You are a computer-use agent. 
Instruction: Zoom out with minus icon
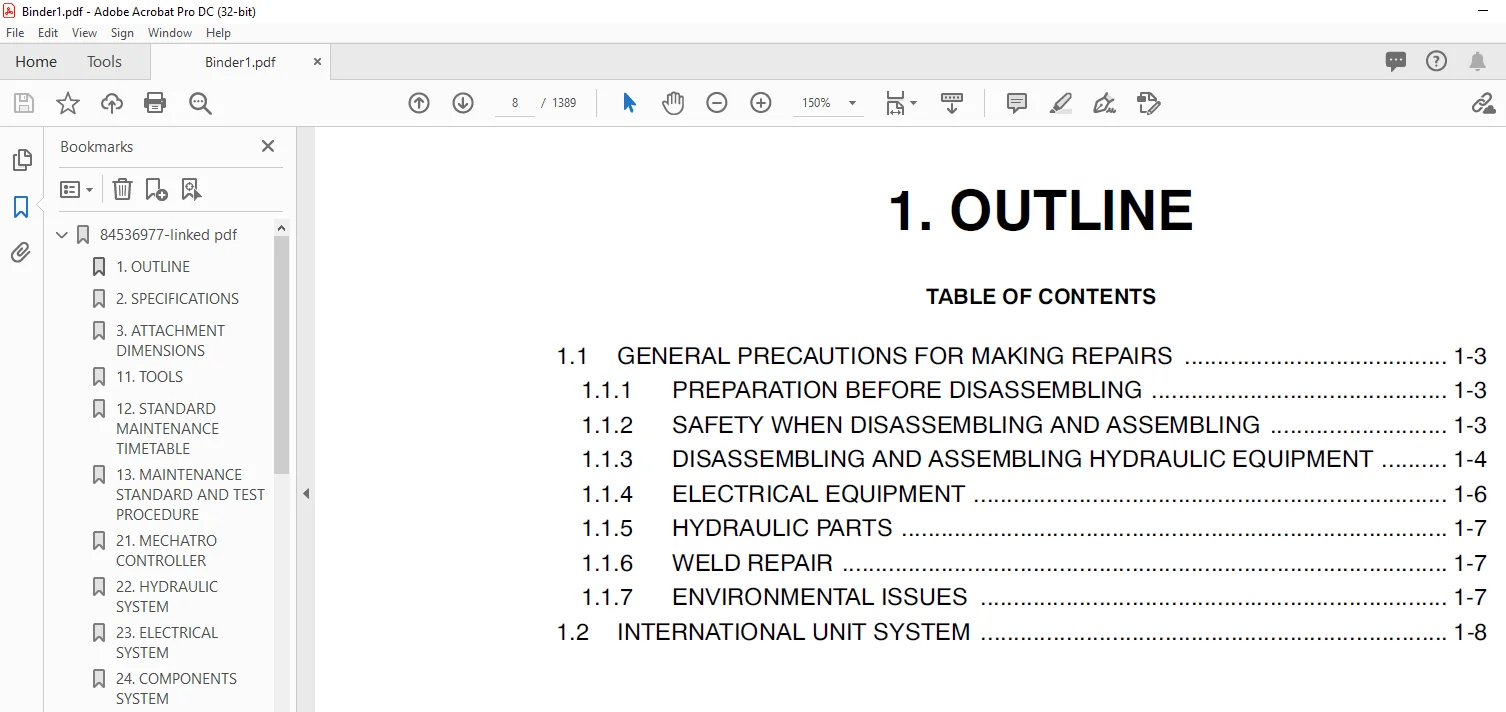point(717,103)
